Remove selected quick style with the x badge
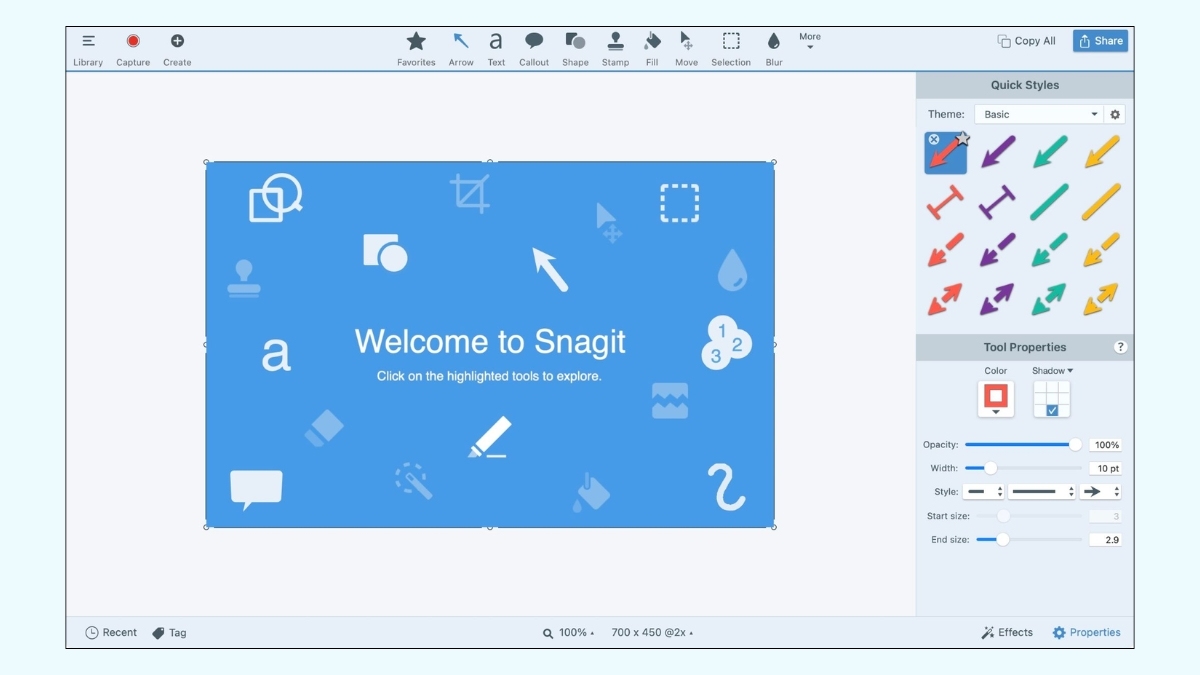Screen dimensions: 1200x675 point(934,139)
